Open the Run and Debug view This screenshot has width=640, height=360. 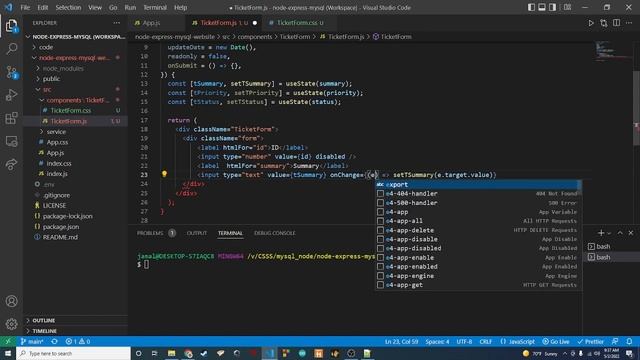coord(11,95)
